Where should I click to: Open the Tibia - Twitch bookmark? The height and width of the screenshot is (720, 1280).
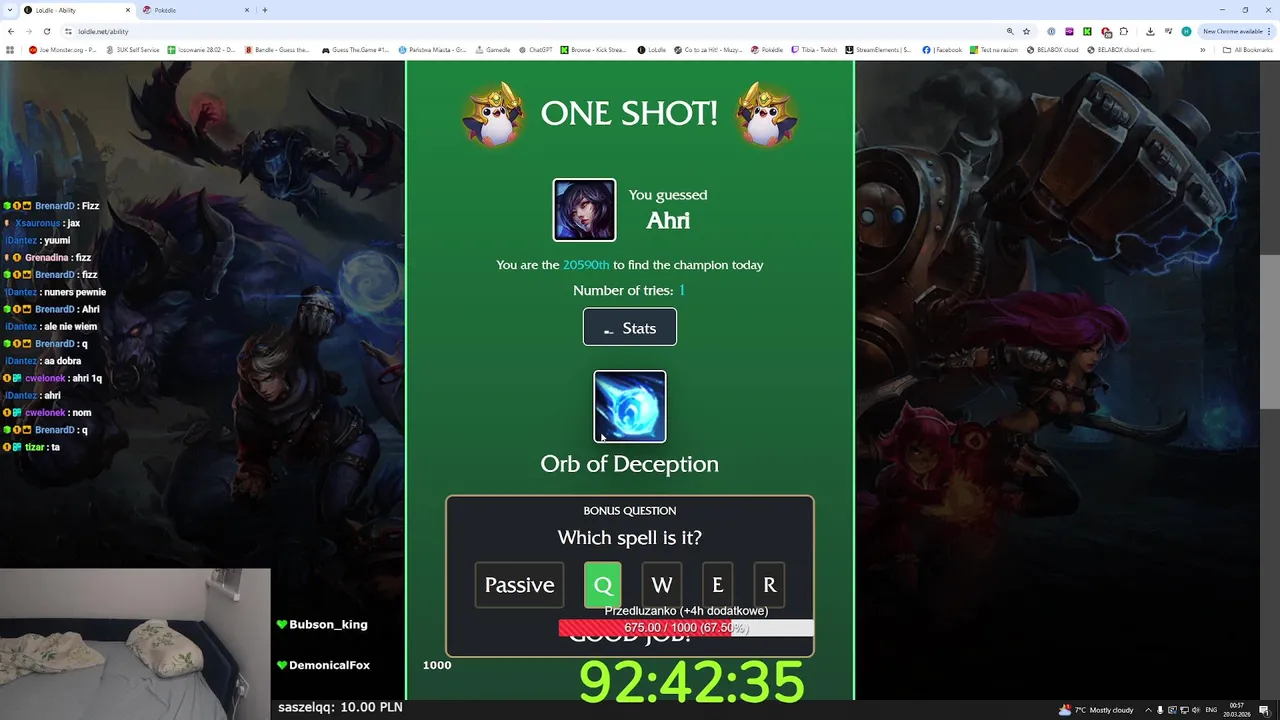814,49
